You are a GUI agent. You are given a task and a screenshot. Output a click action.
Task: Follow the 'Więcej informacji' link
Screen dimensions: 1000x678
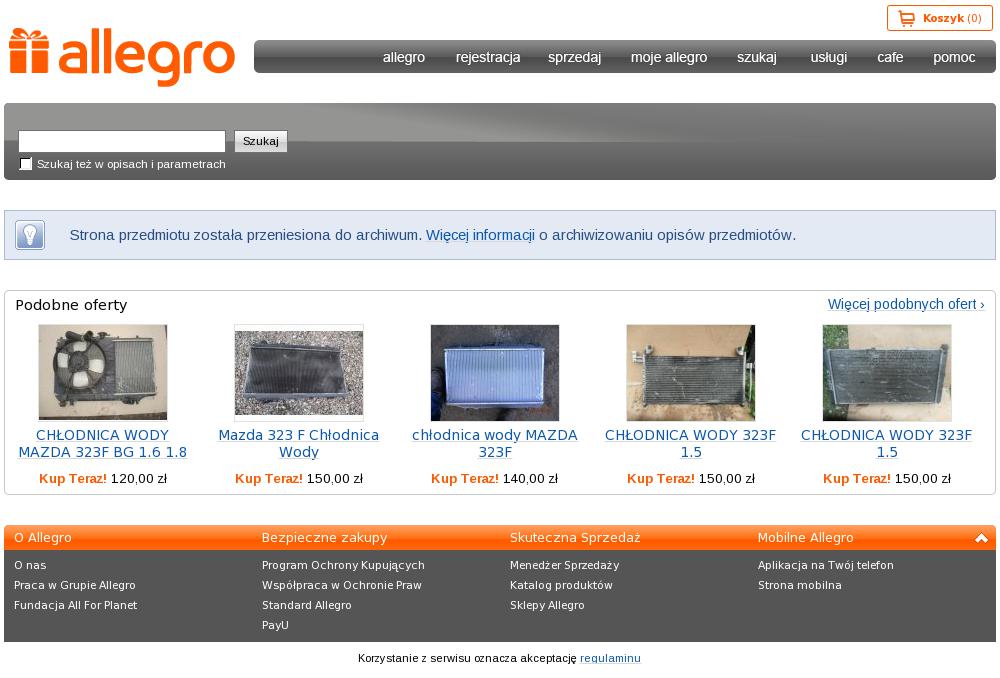[x=480, y=235]
